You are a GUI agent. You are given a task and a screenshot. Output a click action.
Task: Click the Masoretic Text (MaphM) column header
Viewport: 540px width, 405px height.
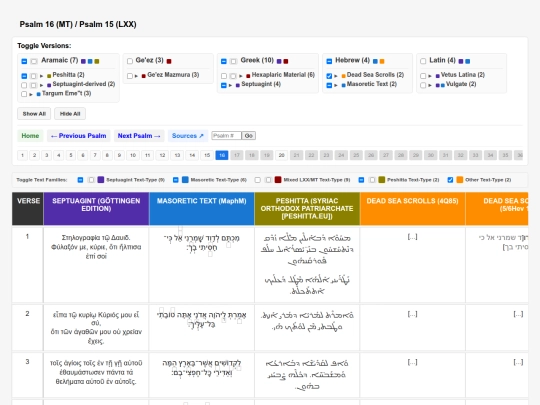202,209
